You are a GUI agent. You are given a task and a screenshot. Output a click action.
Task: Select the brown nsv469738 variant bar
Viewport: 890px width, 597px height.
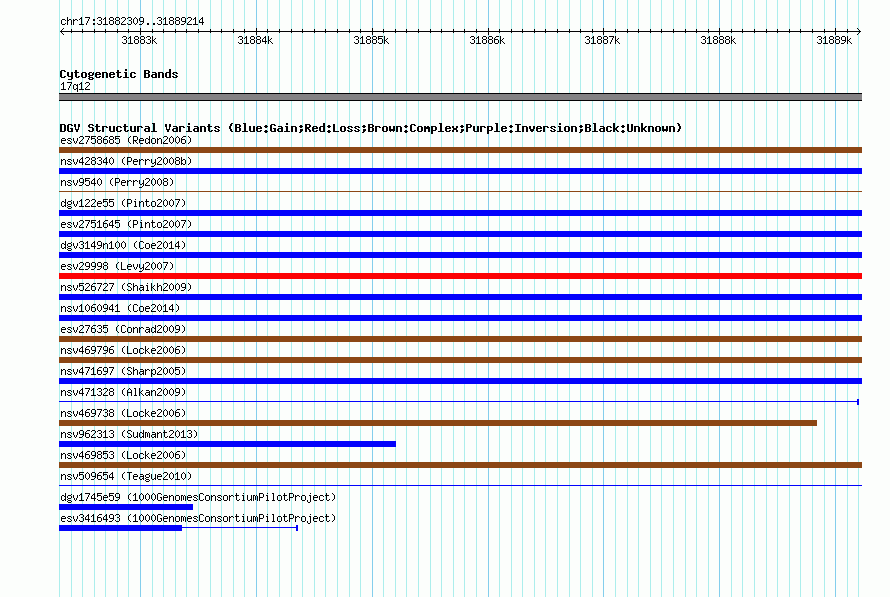click(438, 423)
